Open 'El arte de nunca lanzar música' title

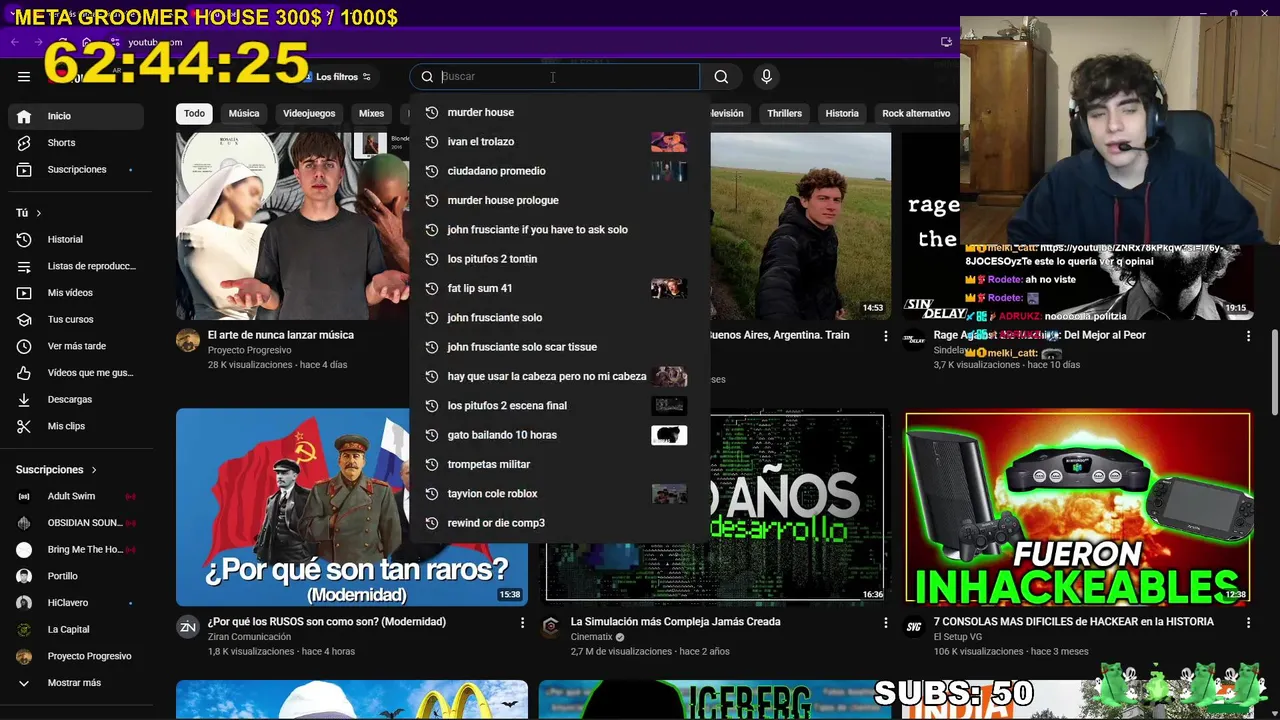(x=281, y=336)
